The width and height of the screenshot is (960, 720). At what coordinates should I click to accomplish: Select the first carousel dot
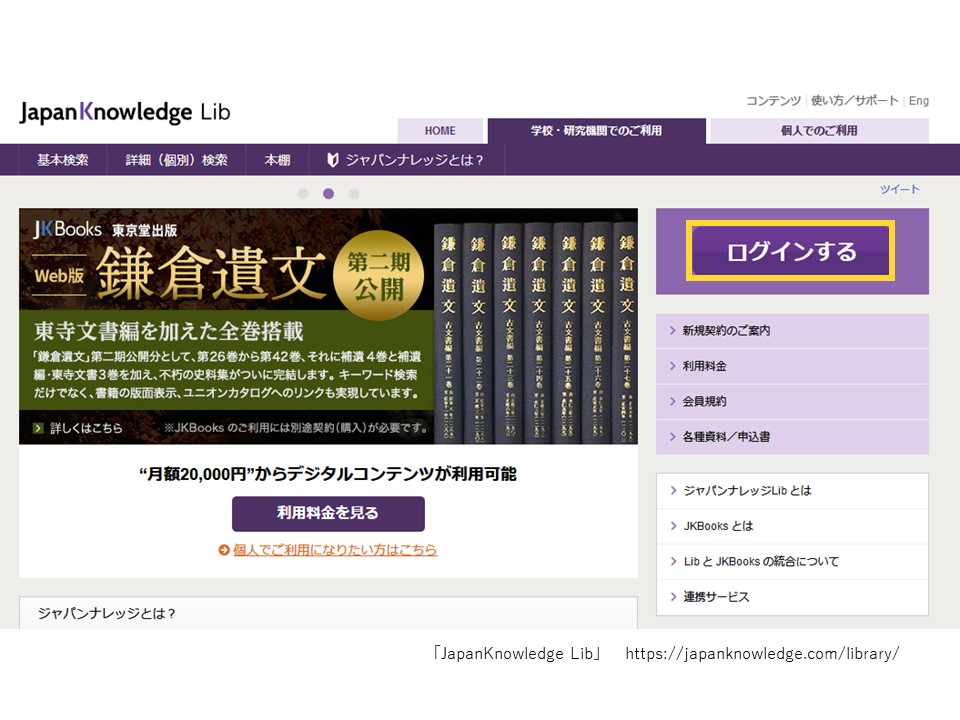pos(302,193)
